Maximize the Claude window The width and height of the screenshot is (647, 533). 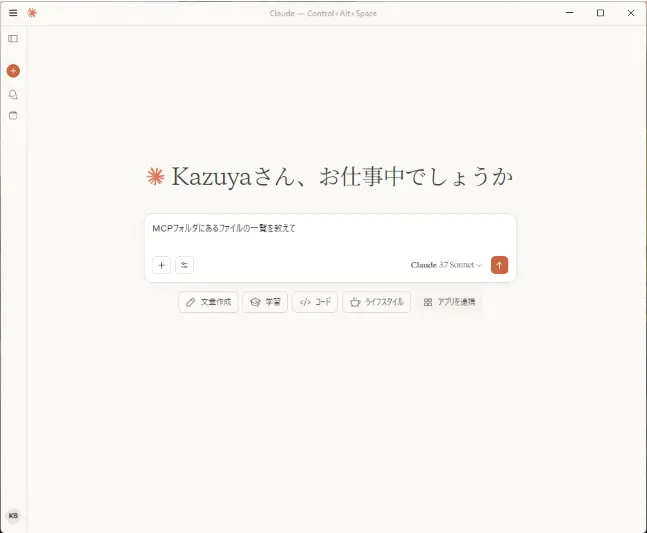tap(600, 13)
